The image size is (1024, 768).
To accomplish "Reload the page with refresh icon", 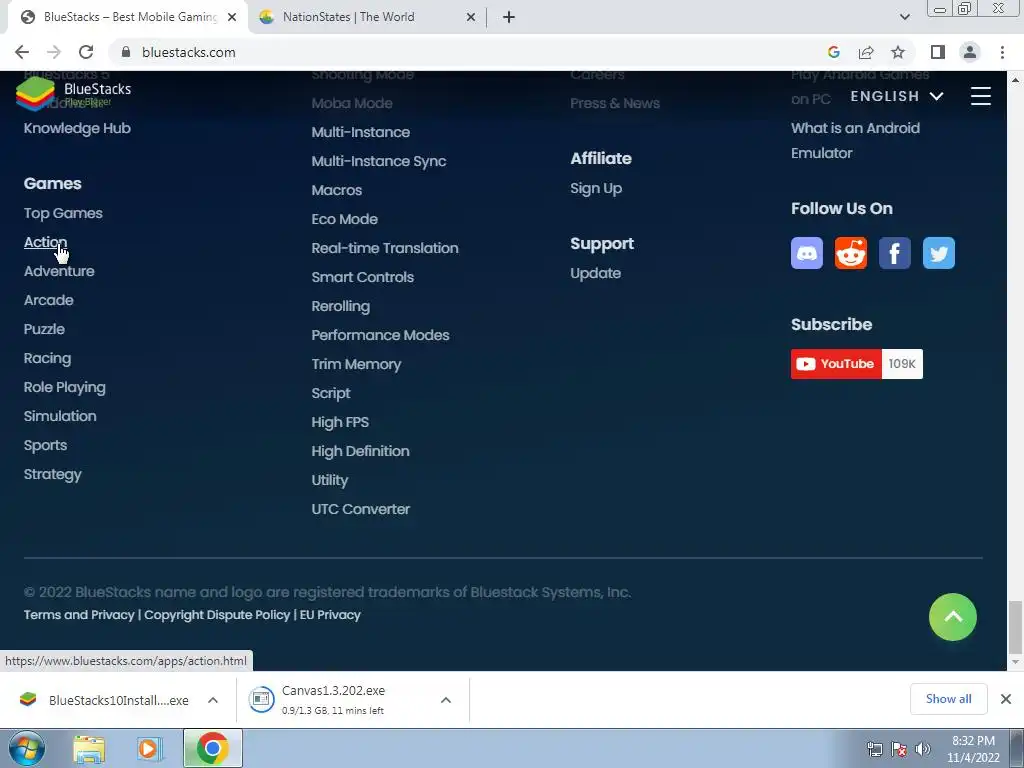I will (x=86, y=52).
